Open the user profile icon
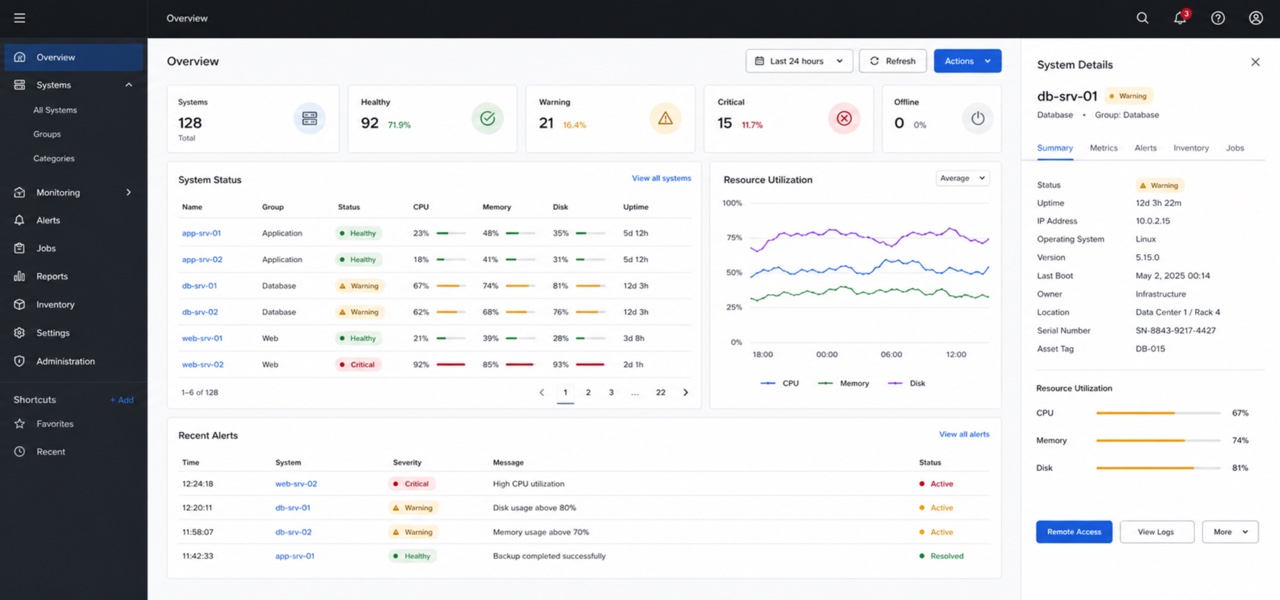This screenshot has height=600, width=1280. 1256,18
